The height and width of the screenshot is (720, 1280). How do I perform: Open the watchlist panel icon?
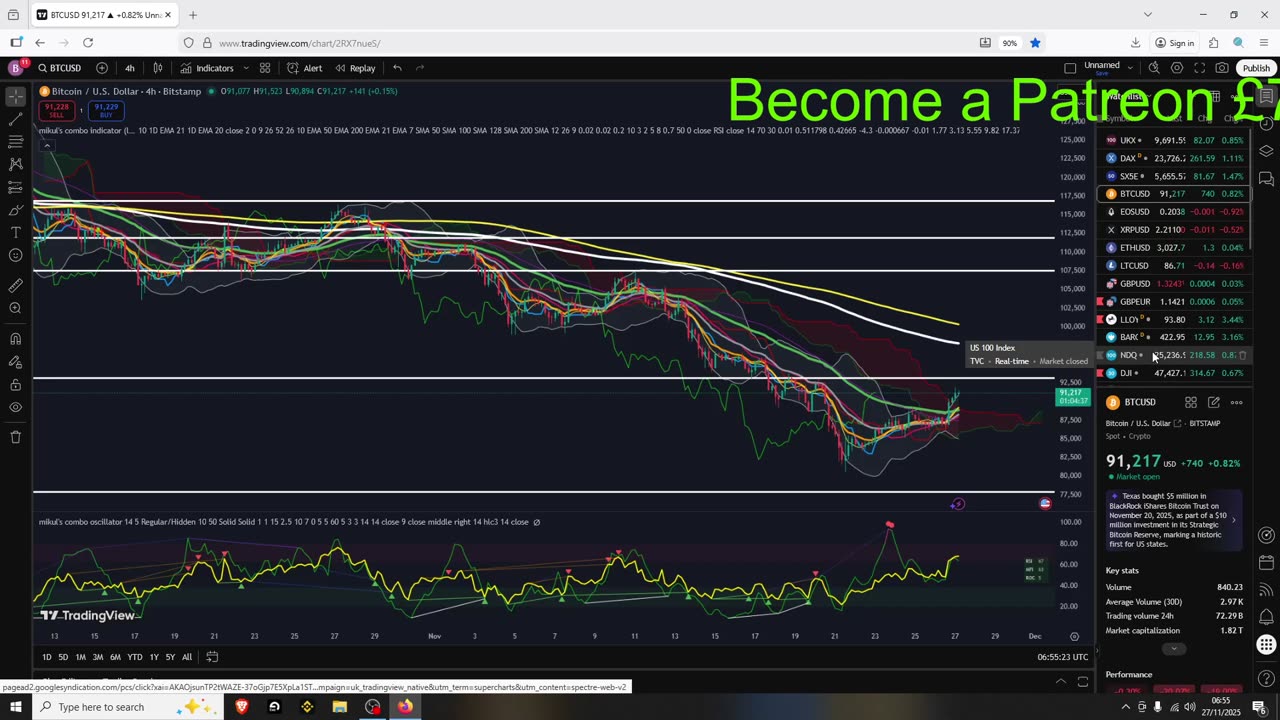[1266, 96]
